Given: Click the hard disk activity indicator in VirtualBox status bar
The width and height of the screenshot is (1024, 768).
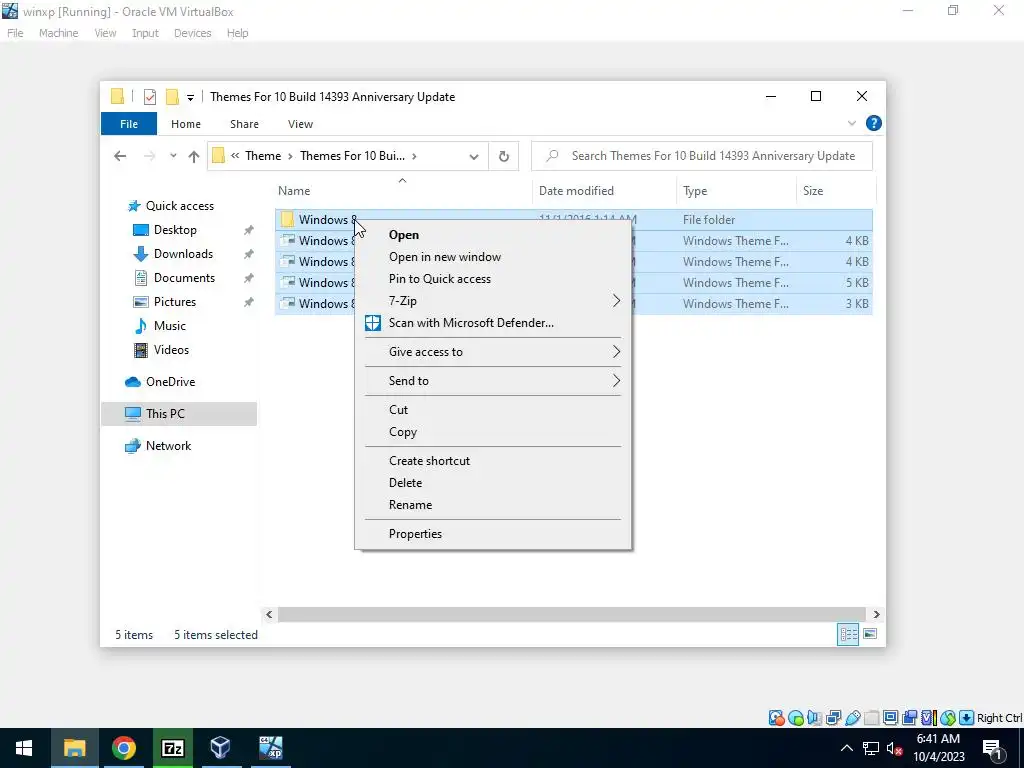Looking at the screenshot, I should [x=776, y=718].
